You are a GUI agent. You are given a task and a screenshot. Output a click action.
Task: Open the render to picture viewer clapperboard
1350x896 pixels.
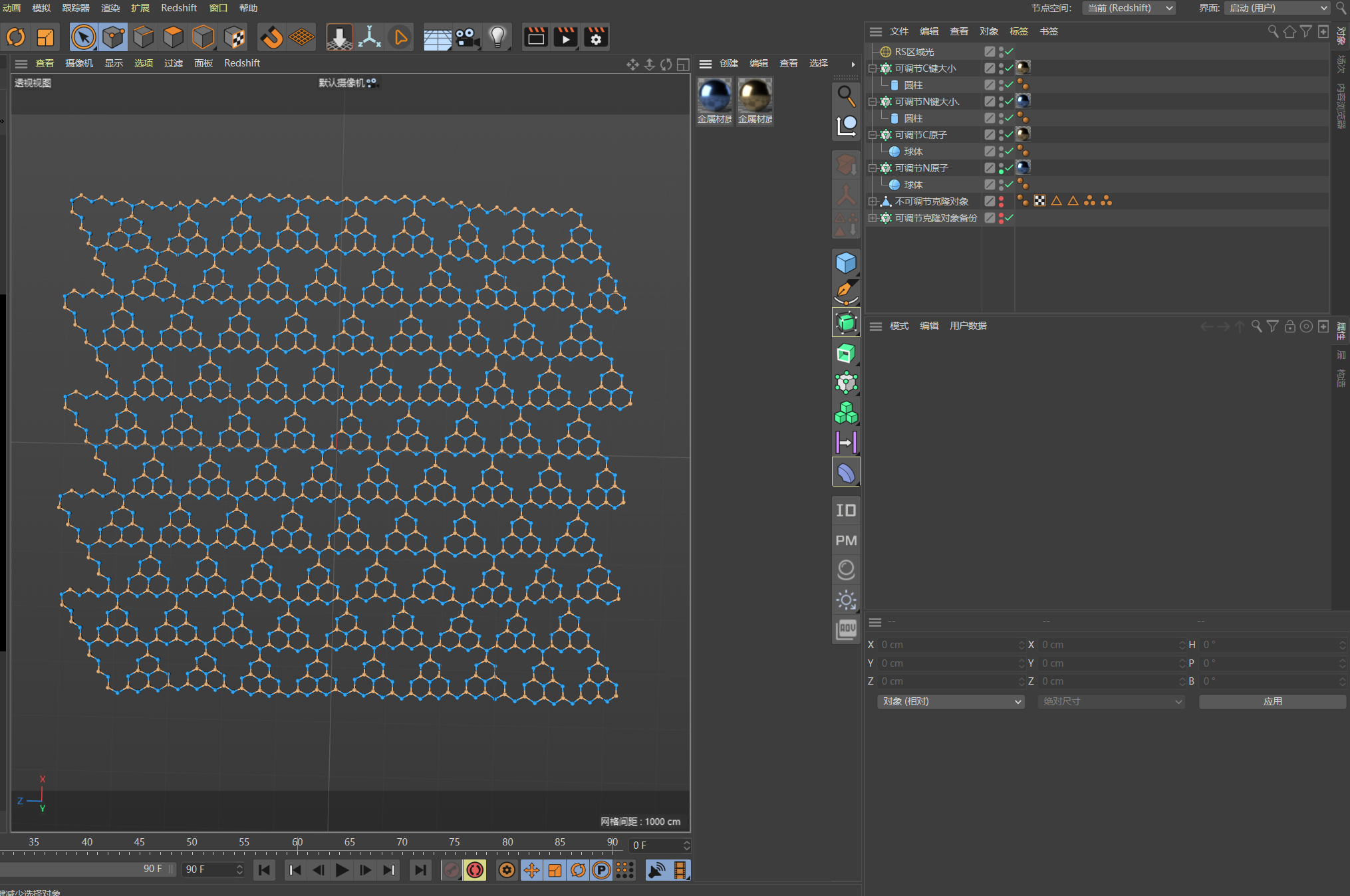click(565, 37)
